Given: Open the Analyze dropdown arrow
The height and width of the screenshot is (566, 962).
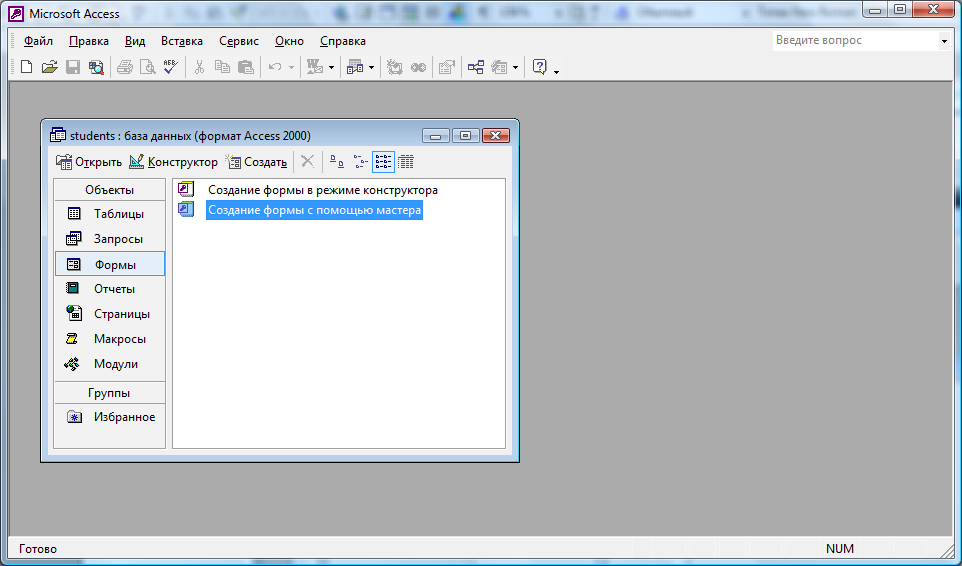Looking at the screenshot, I should pos(371,67).
